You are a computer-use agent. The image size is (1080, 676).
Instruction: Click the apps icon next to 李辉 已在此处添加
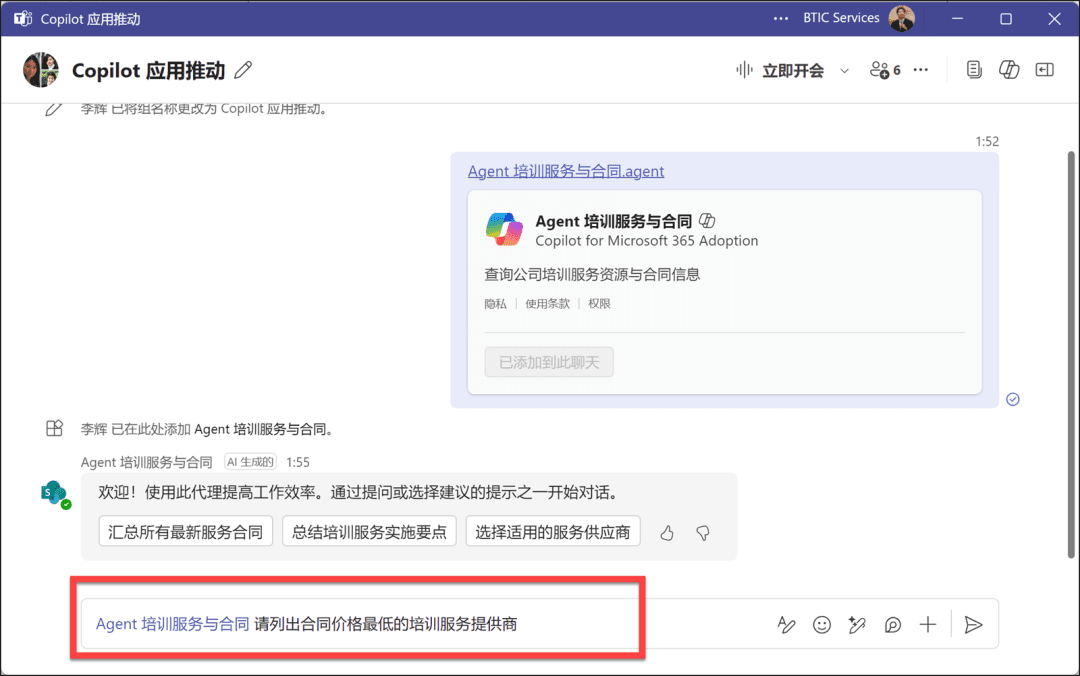click(54, 429)
